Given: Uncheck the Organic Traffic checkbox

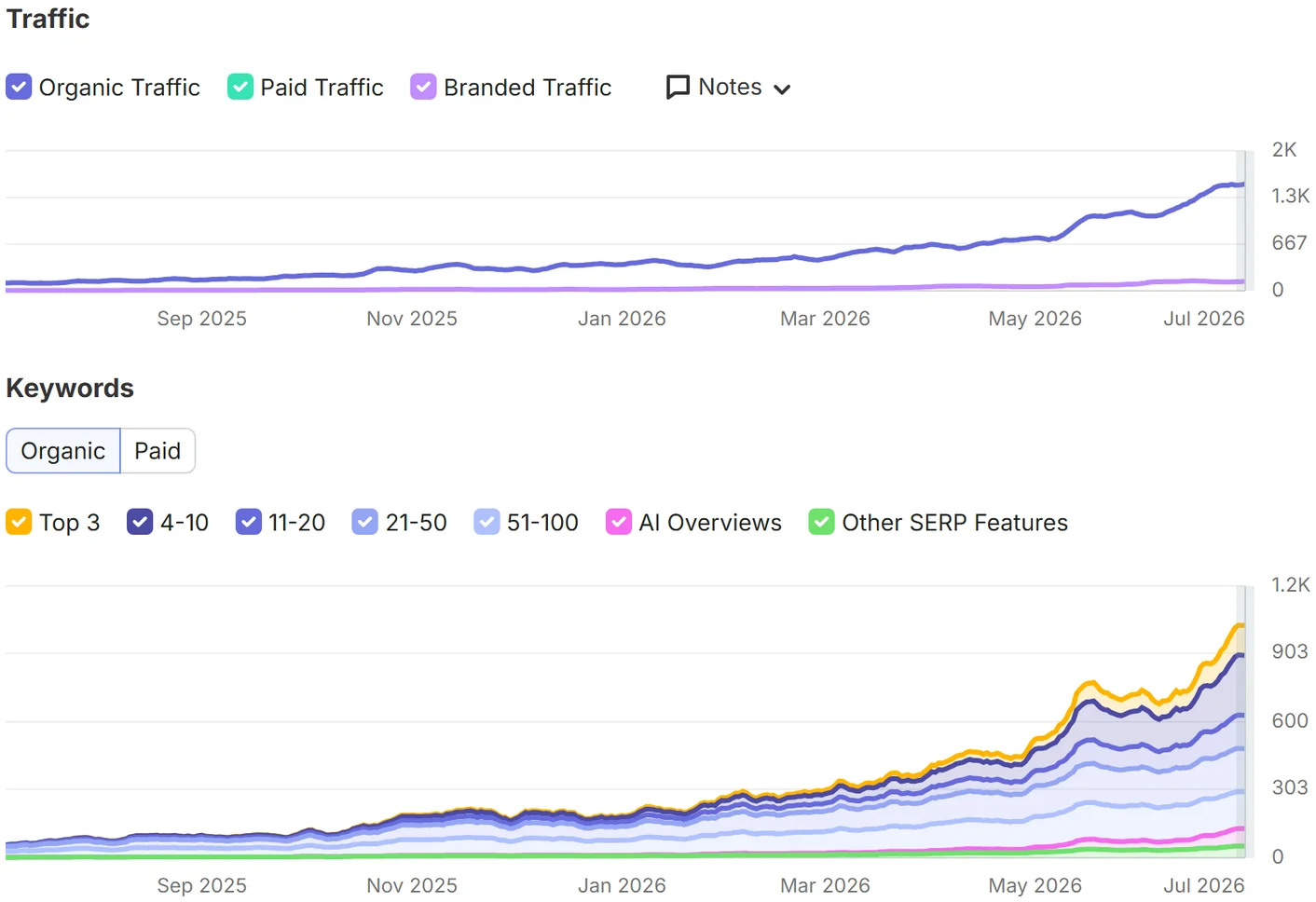Looking at the screenshot, I should pyautogui.click(x=19, y=87).
